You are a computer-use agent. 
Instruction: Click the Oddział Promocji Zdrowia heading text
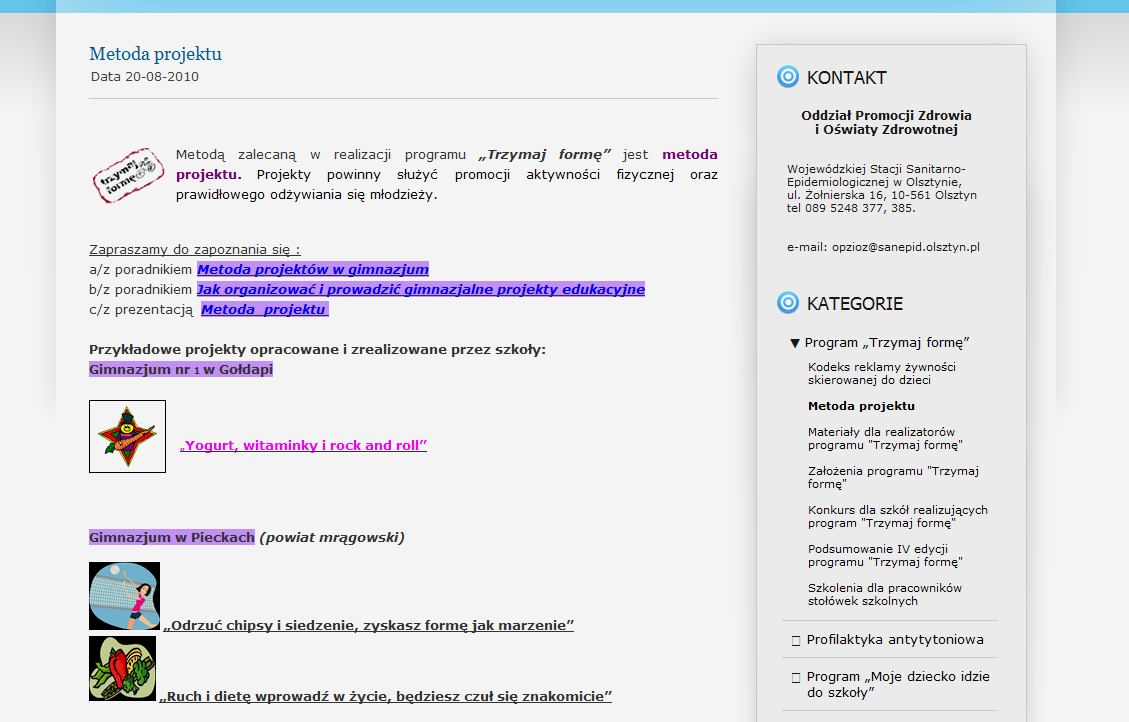click(886, 122)
